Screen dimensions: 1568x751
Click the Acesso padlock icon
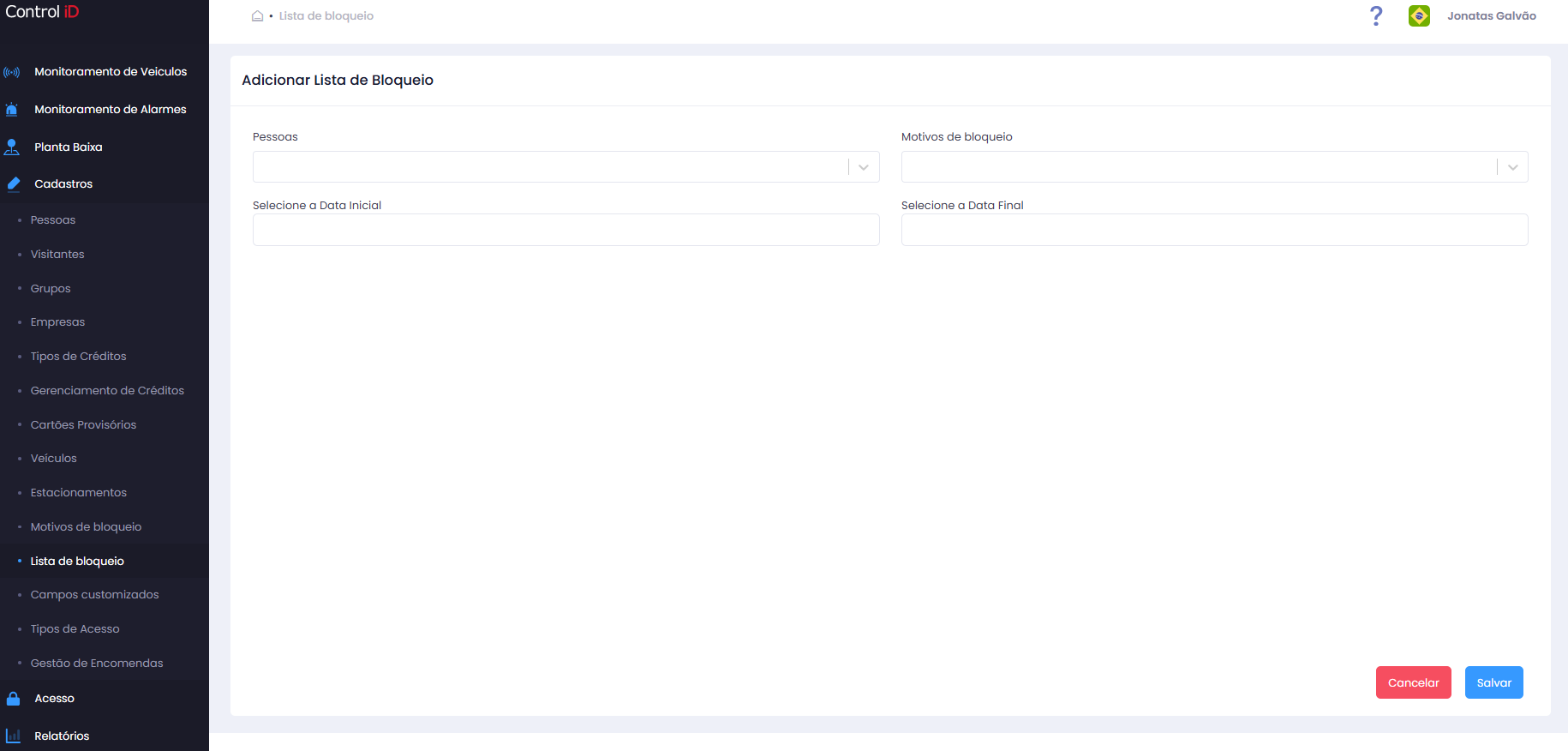[x=13, y=699]
